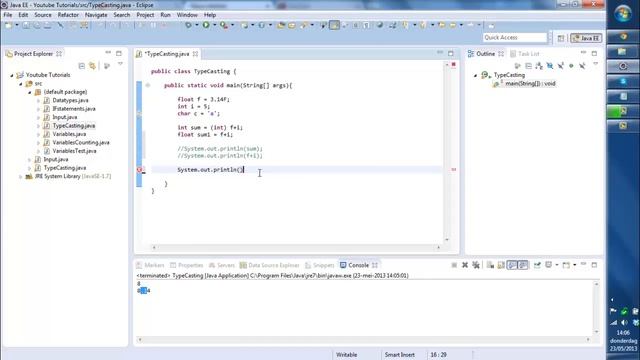Viewport: 640px width, 360px height.
Task: Open the Open Console dropdown
Action: click(x=575, y=265)
